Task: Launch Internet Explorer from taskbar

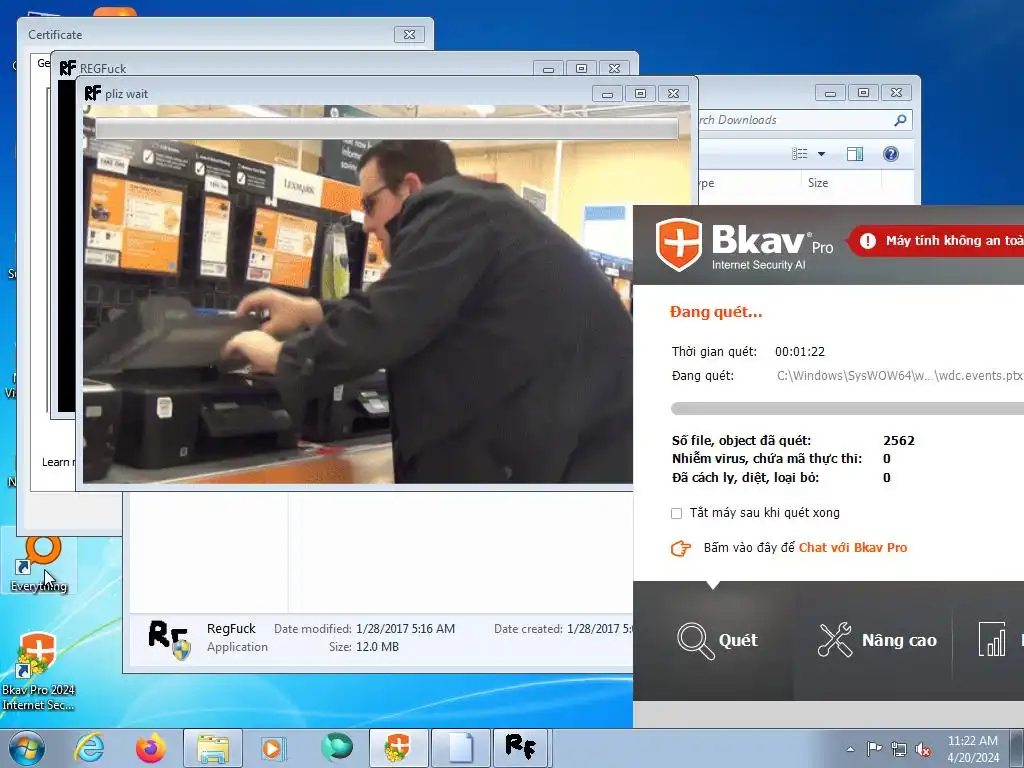Action: [88, 748]
